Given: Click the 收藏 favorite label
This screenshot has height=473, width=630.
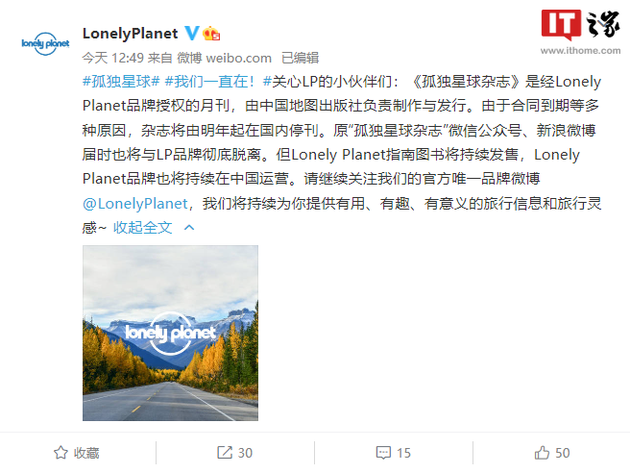Looking at the screenshot, I should click(x=86, y=453).
